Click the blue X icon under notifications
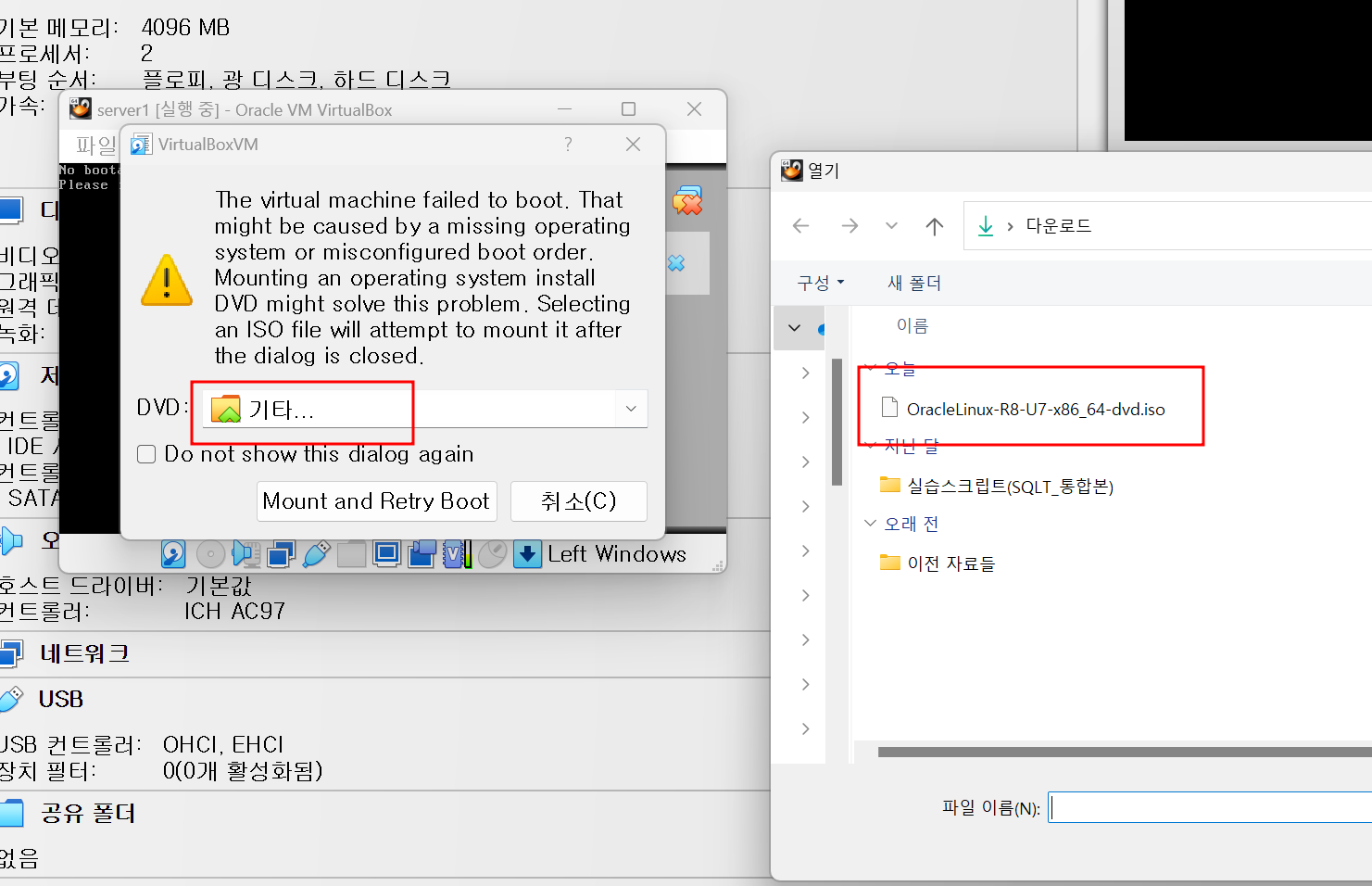The image size is (1372, 886). coord(677,263)
